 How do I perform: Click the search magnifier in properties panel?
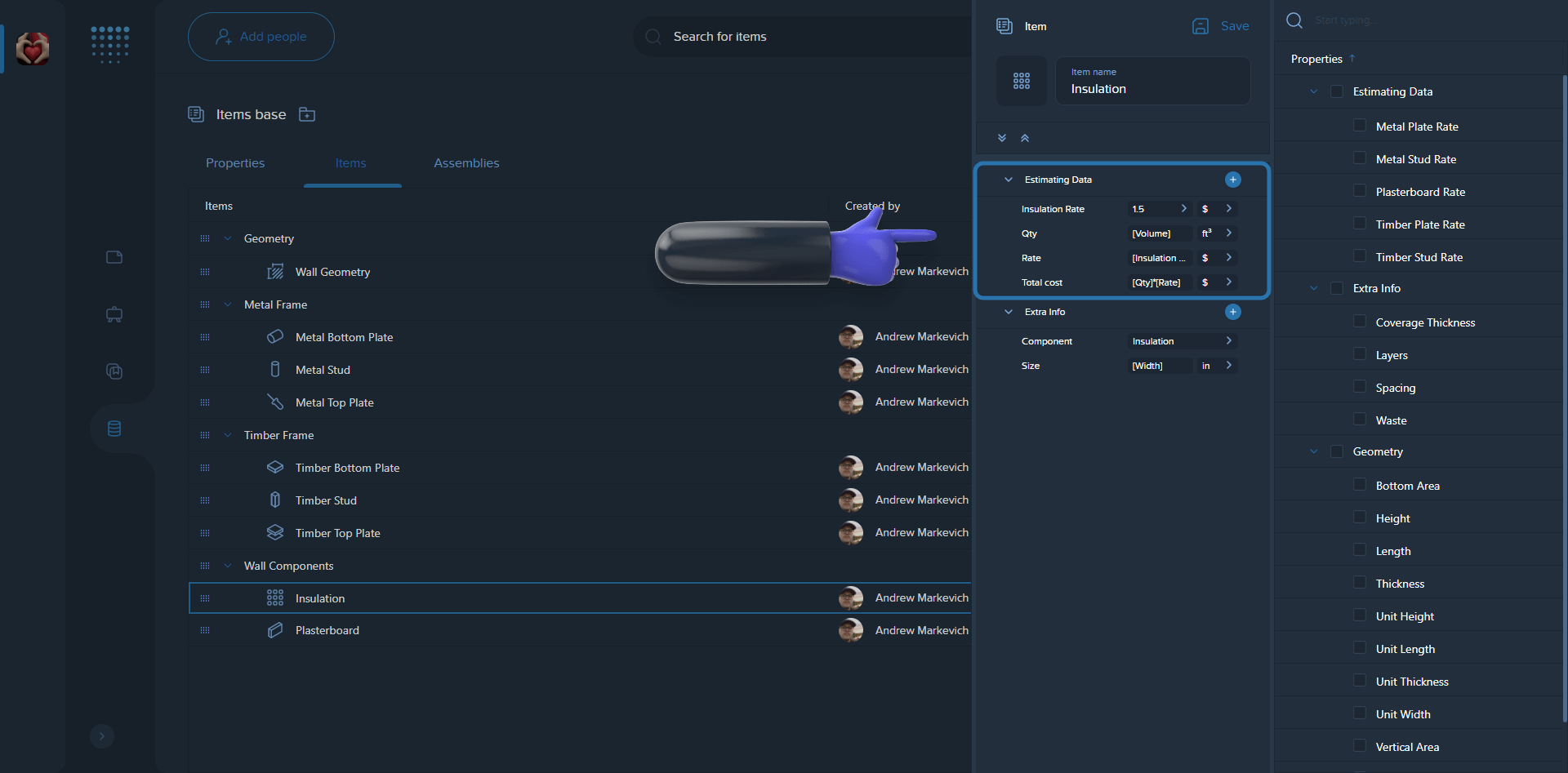tap(1294, 20)
